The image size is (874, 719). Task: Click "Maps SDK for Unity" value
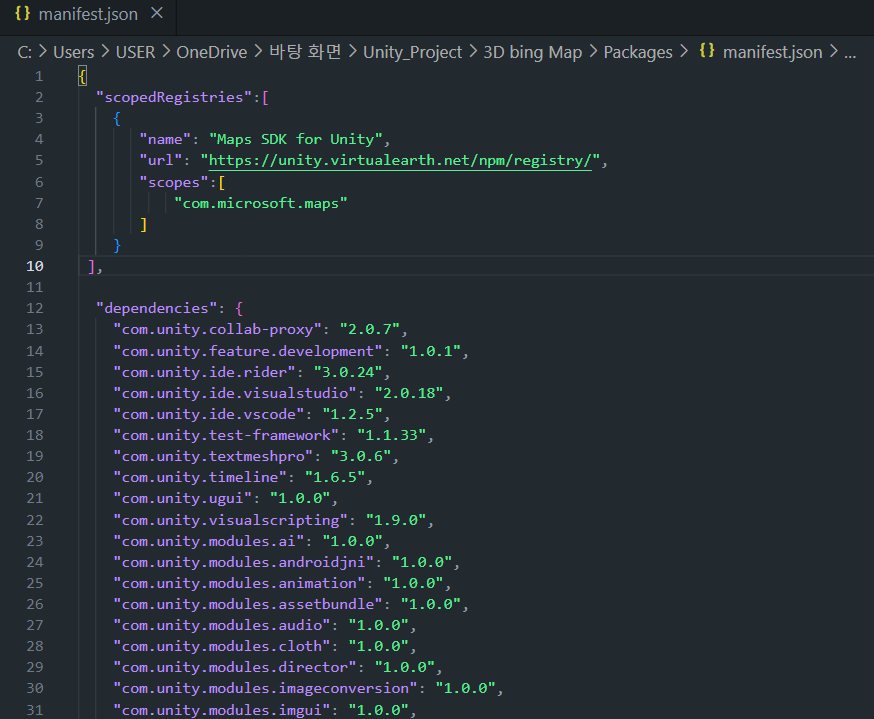pos(295,139)
